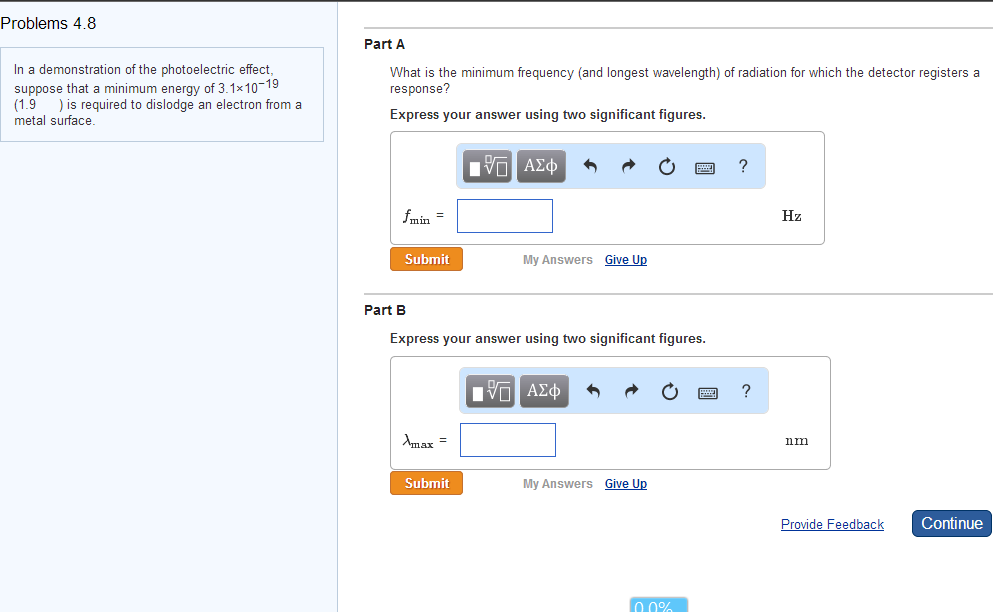Screen dimensions: 993x612
Task: Undo last edit in Part A toolbar
Action: coord(590,166)
